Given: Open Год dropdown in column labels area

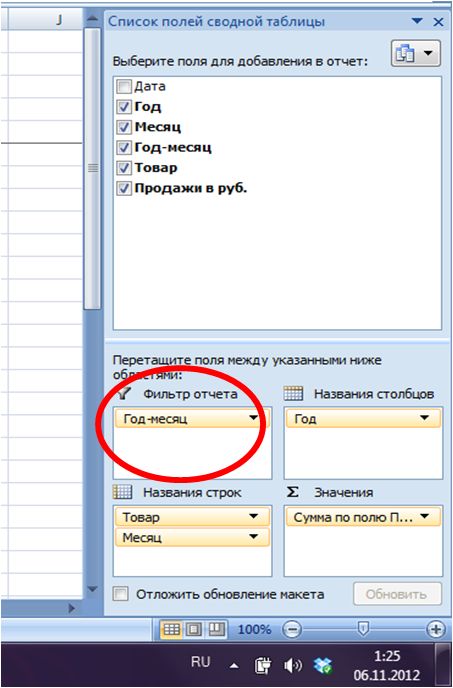Looking at the screenshot, I should click(x=424, y=418).
